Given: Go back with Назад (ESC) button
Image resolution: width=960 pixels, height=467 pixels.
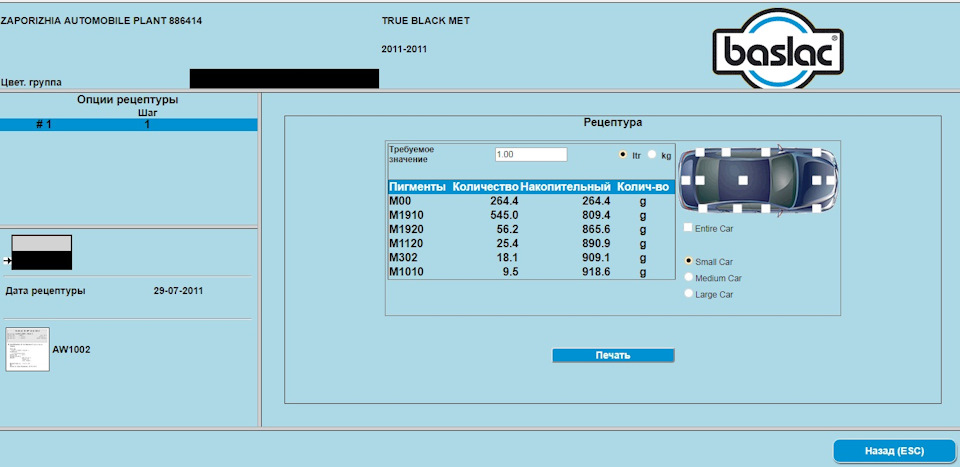Looking at the screenshot, I should (x=894, y=451).
